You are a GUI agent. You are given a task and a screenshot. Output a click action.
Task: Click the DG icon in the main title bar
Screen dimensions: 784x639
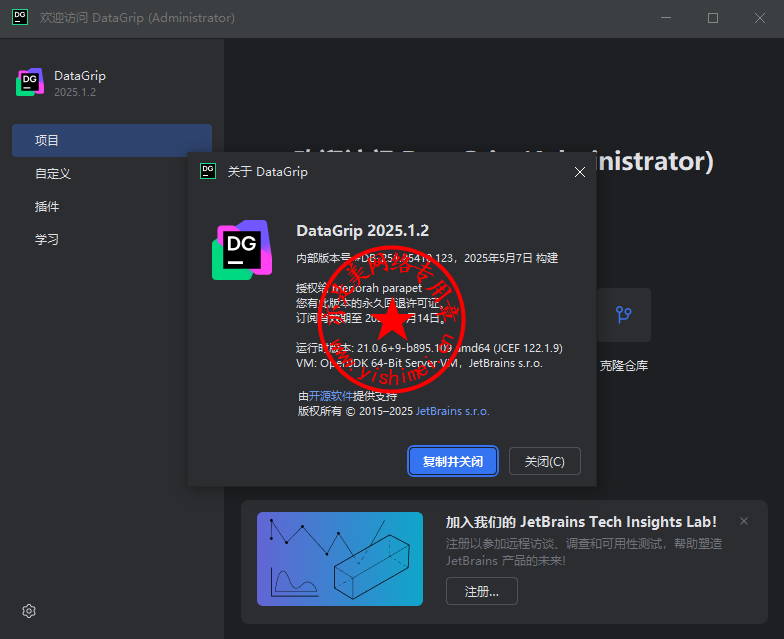coord(20,17)
